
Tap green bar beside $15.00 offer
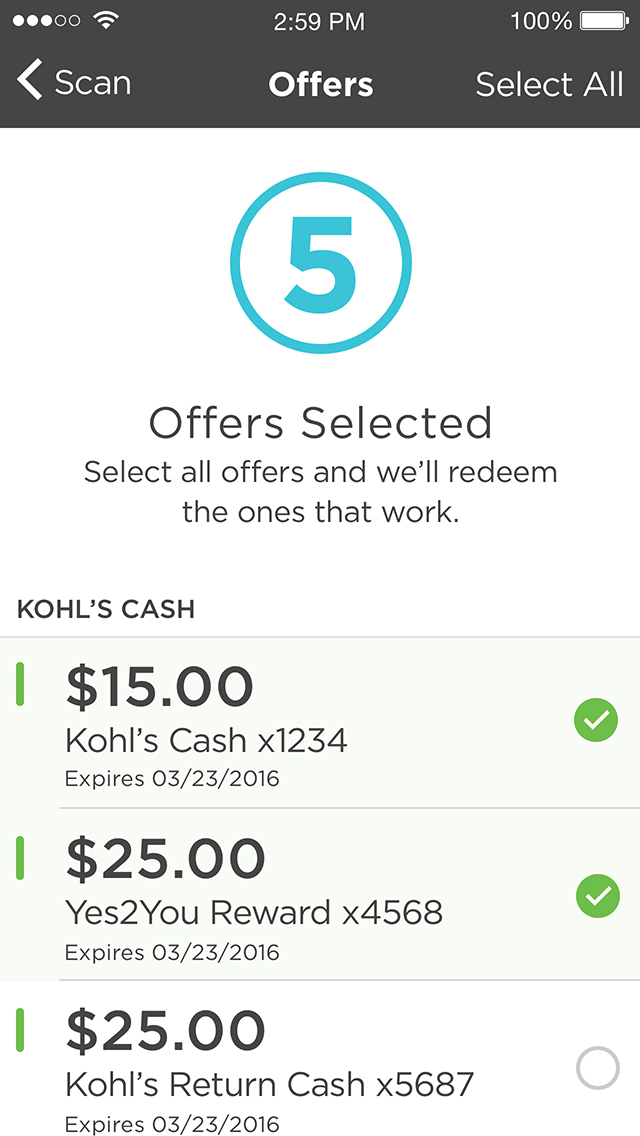(x=20, y=684)
